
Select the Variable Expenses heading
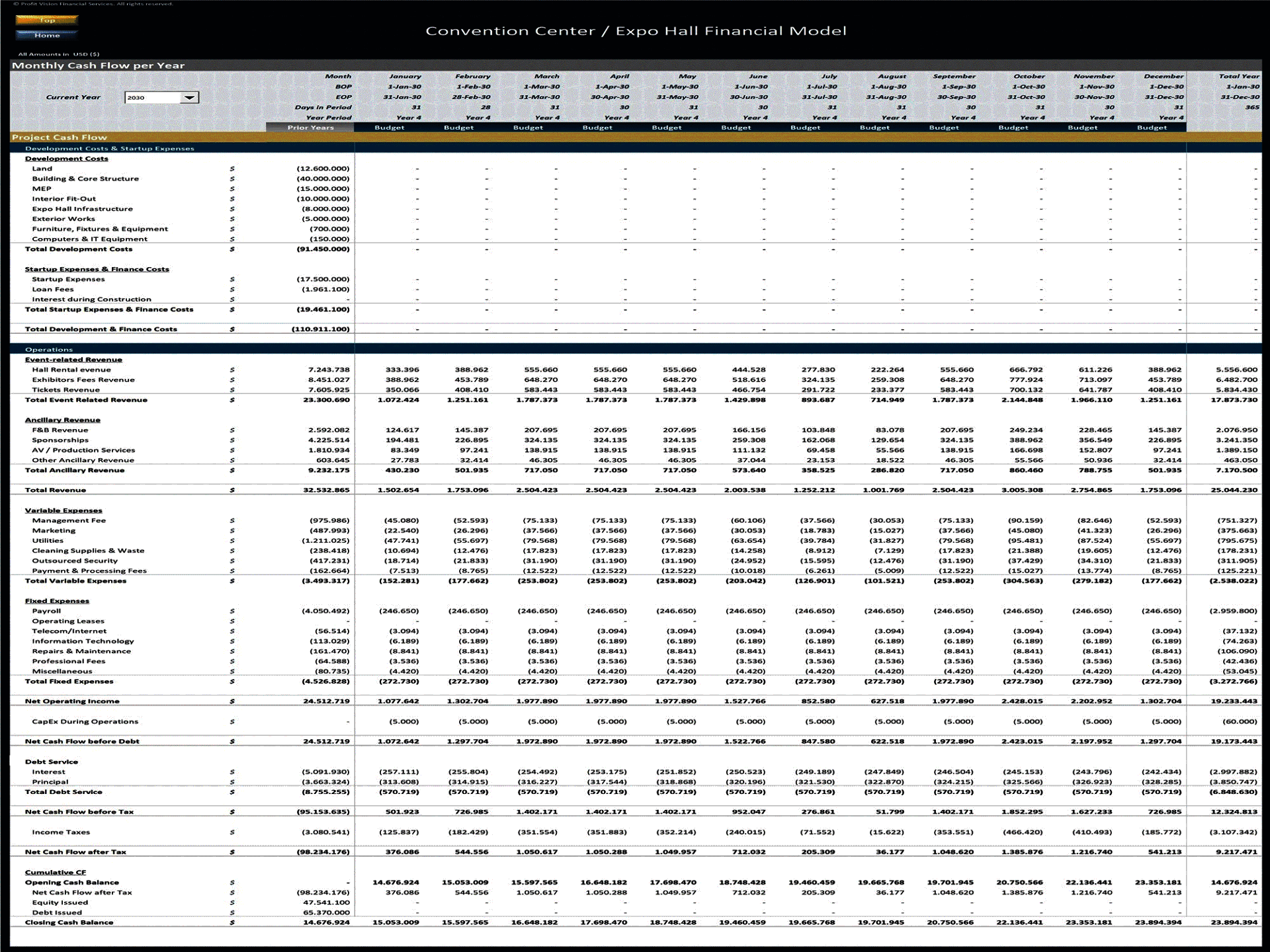[63, 510]
